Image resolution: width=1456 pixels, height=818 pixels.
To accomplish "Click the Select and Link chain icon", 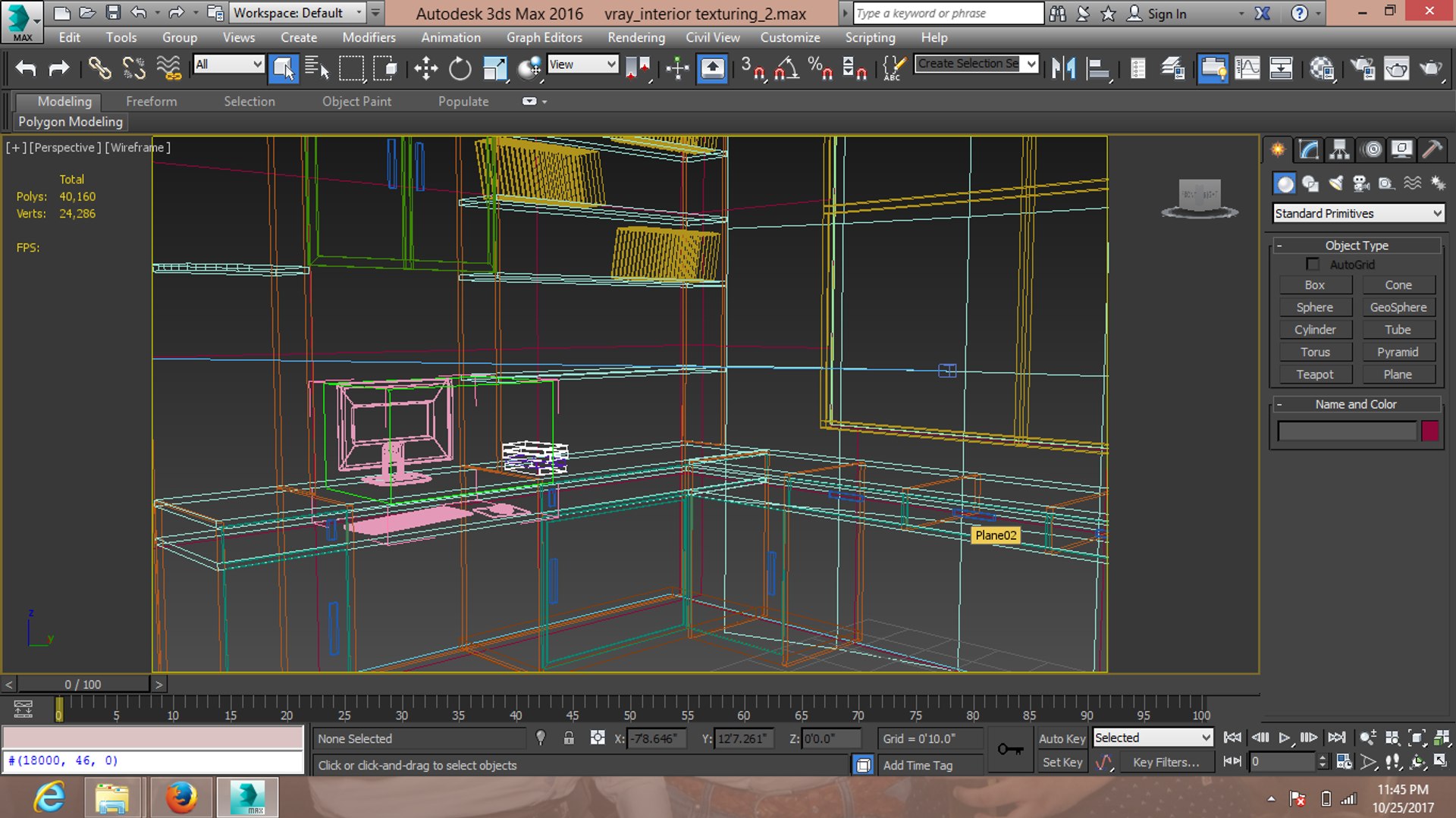I will 99,69.
